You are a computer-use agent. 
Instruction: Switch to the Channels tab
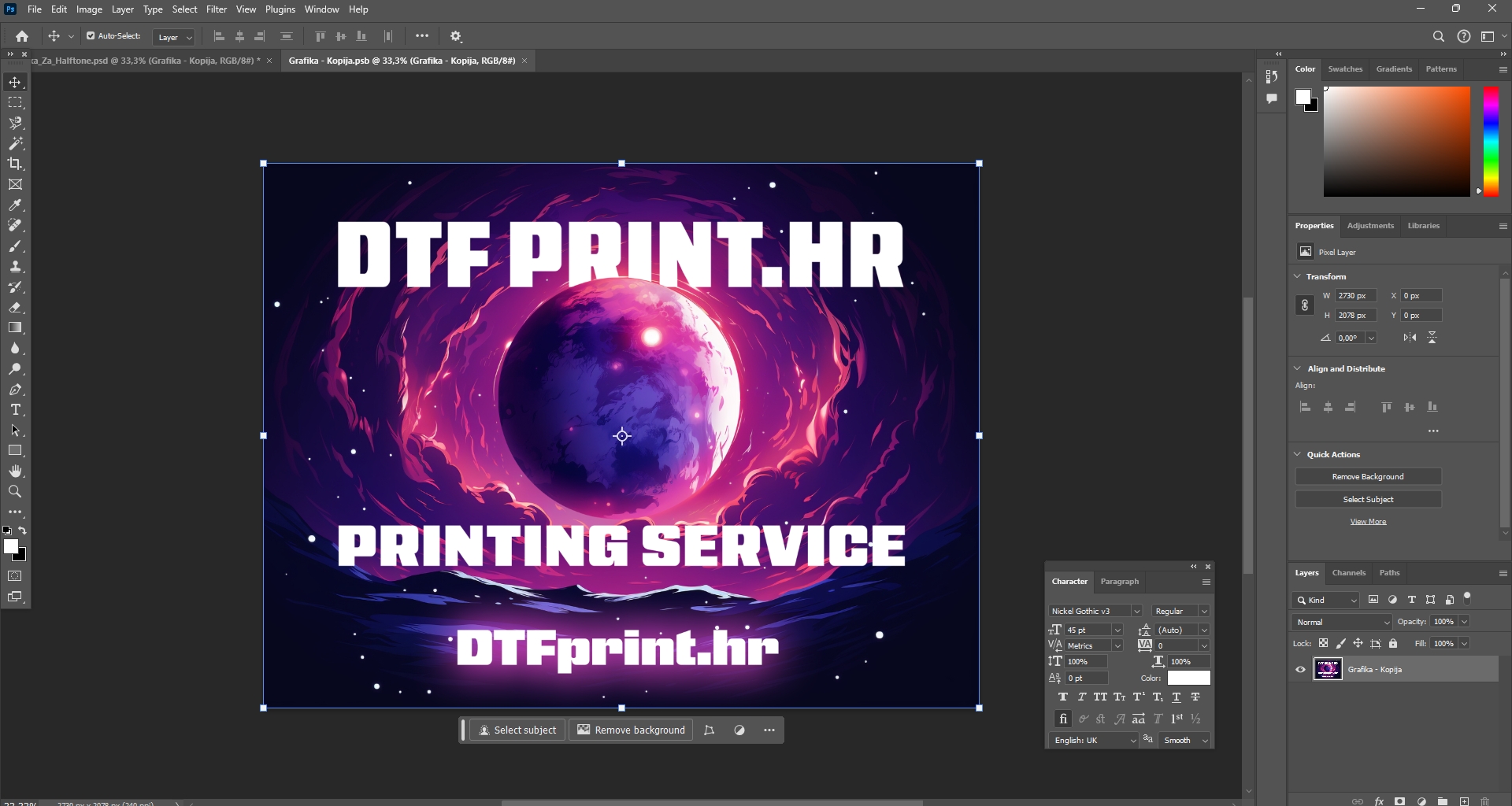tap(1349, 572)
